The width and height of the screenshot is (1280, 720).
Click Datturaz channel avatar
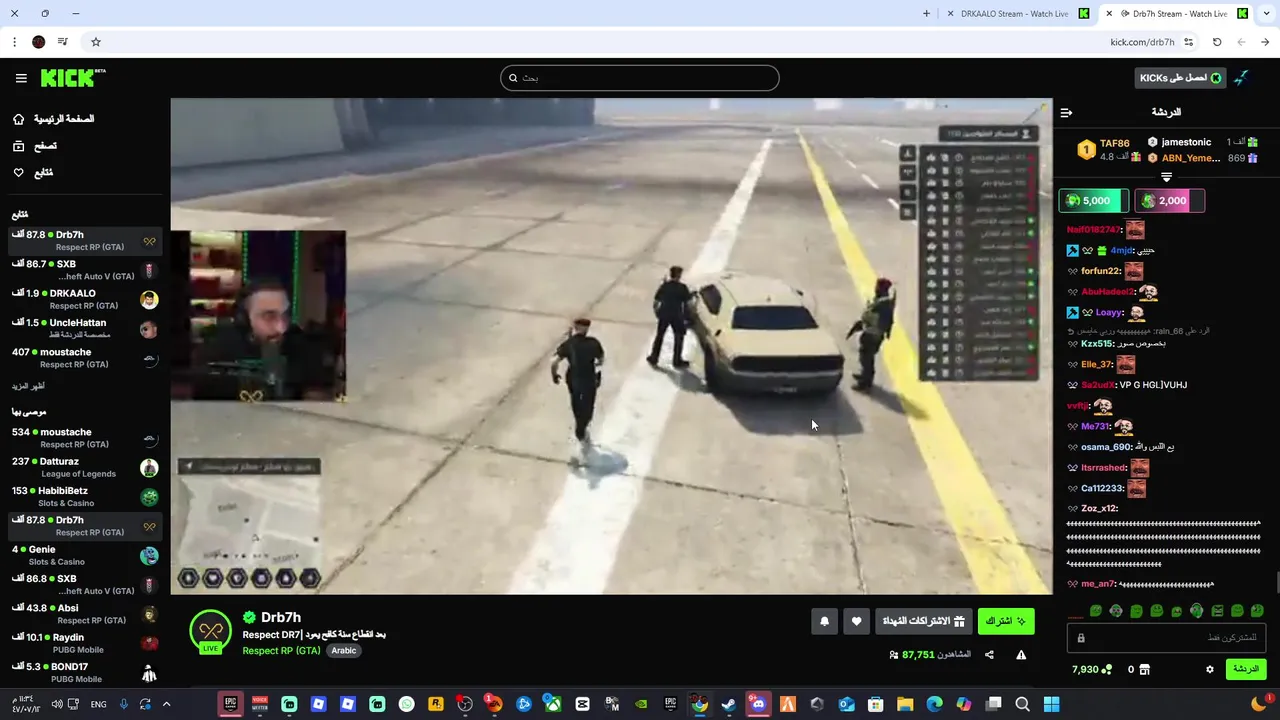[x=149, y=467]
